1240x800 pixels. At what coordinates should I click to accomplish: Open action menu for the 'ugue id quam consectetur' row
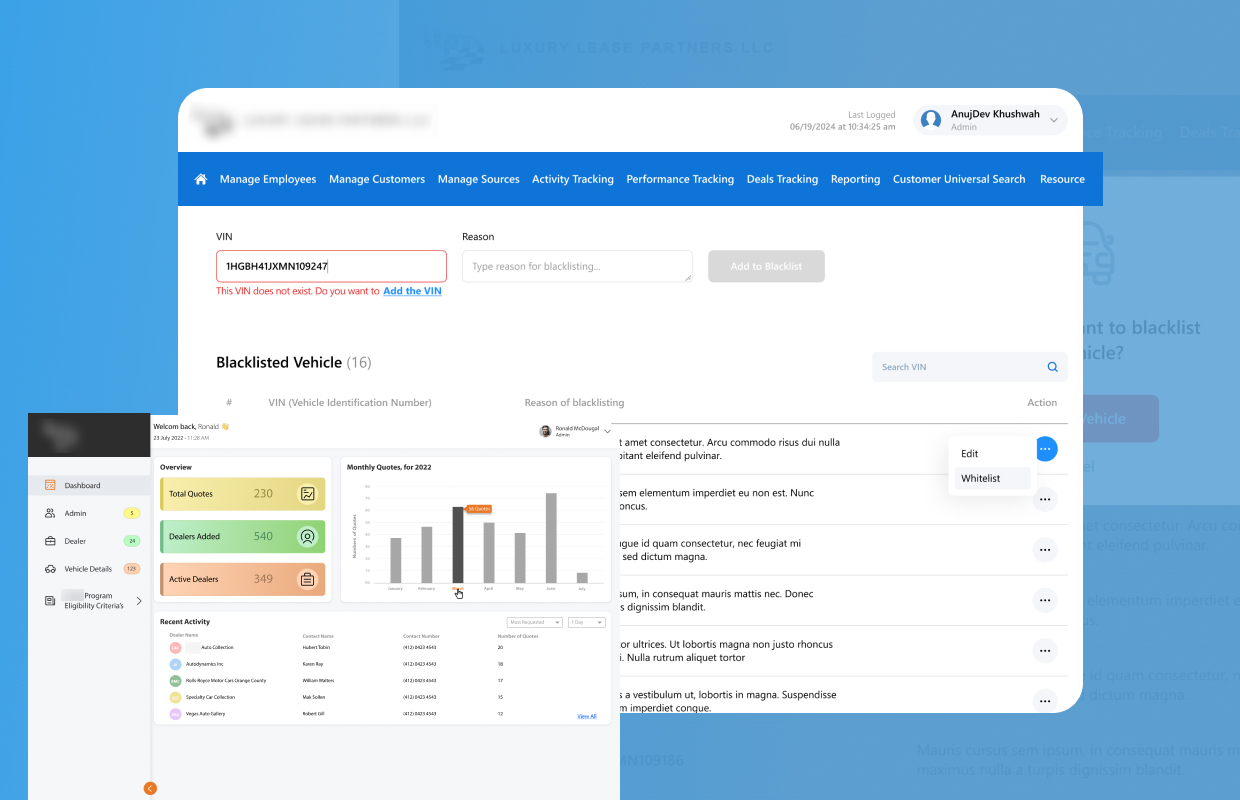(x=1045, y=550)
